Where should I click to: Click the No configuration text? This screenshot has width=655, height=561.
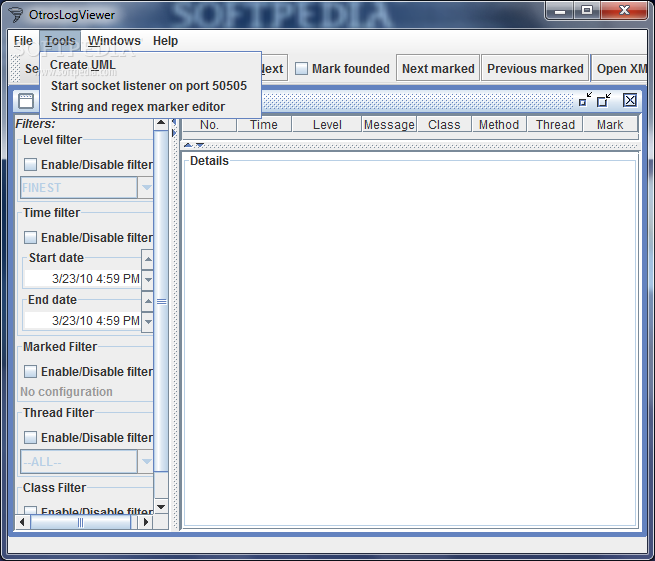[x=66, y=392]
